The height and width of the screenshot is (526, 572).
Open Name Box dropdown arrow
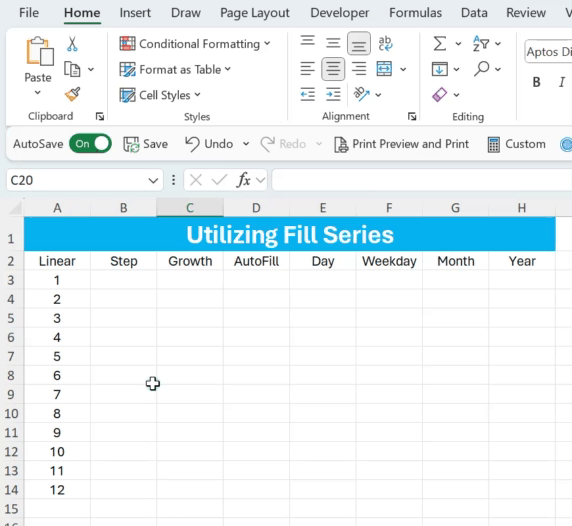coord(153,180)
